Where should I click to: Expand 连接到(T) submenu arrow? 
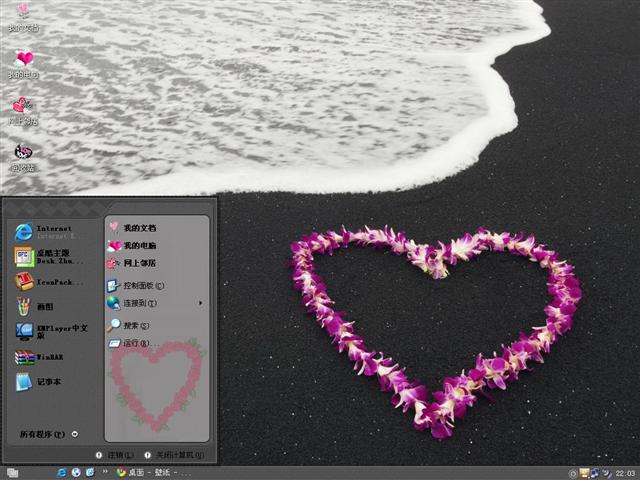[200, 303]
